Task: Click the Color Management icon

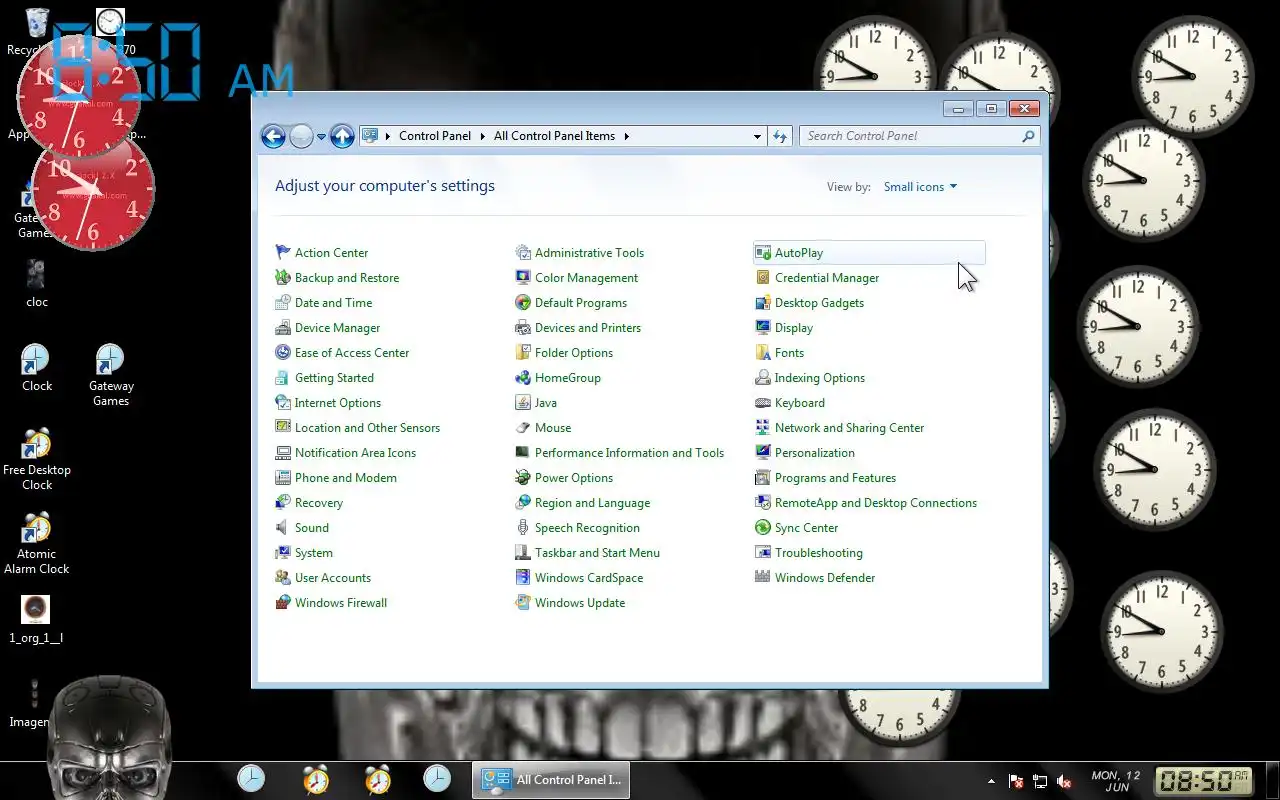Action: 523,278
